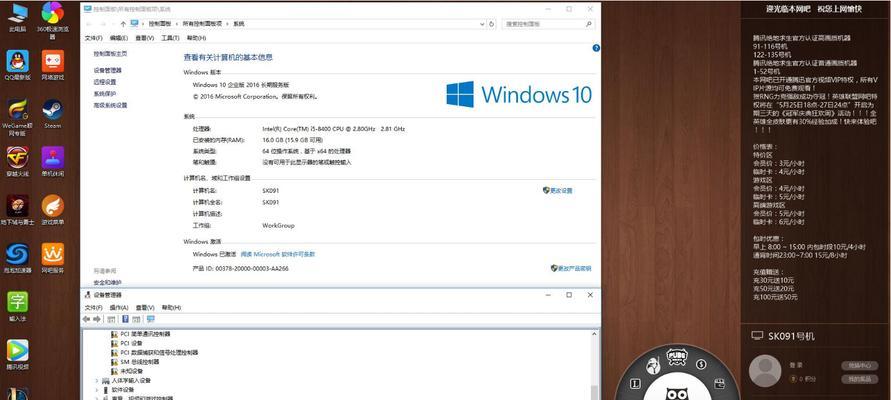Select the SM 总线控制器 device
Viewport: 891px width, 400px height.
pos(135,362)
